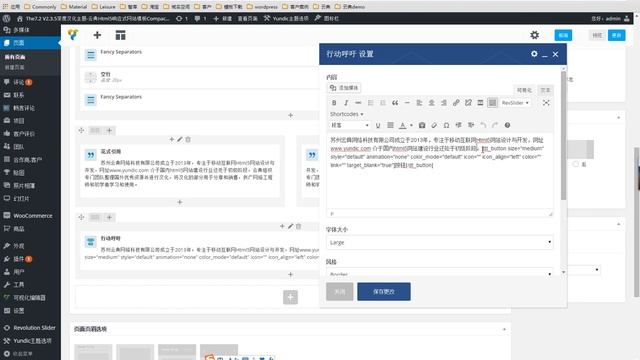Viewport: 640px width, 360px height.
Task: Click the gray close button in dialog
Action: pos(340,291)
